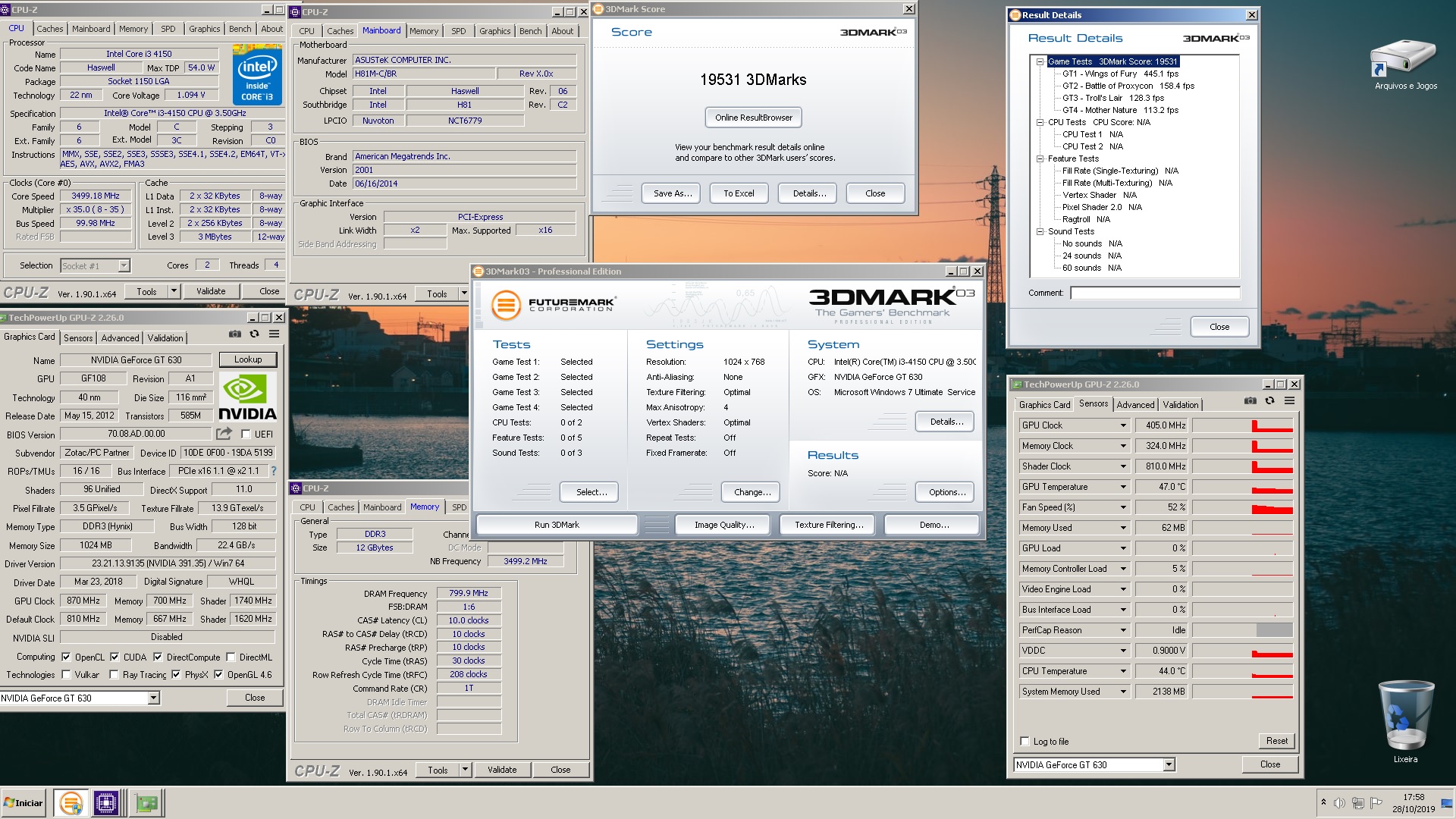Image resolution: width=1456 pixels, height=819 pixels.
Task: Click the camera icon in GPU-Z Sensors window
Action: pos(1250,400)
